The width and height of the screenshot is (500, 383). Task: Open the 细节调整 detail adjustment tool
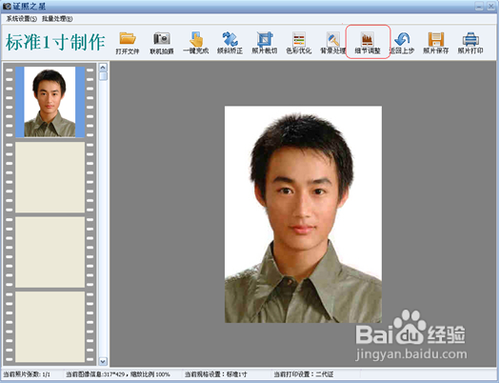[x=367, y=43]
